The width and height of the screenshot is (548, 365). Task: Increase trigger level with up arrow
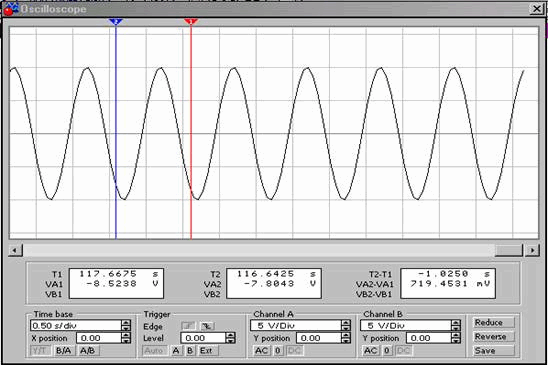pos(231,335)
